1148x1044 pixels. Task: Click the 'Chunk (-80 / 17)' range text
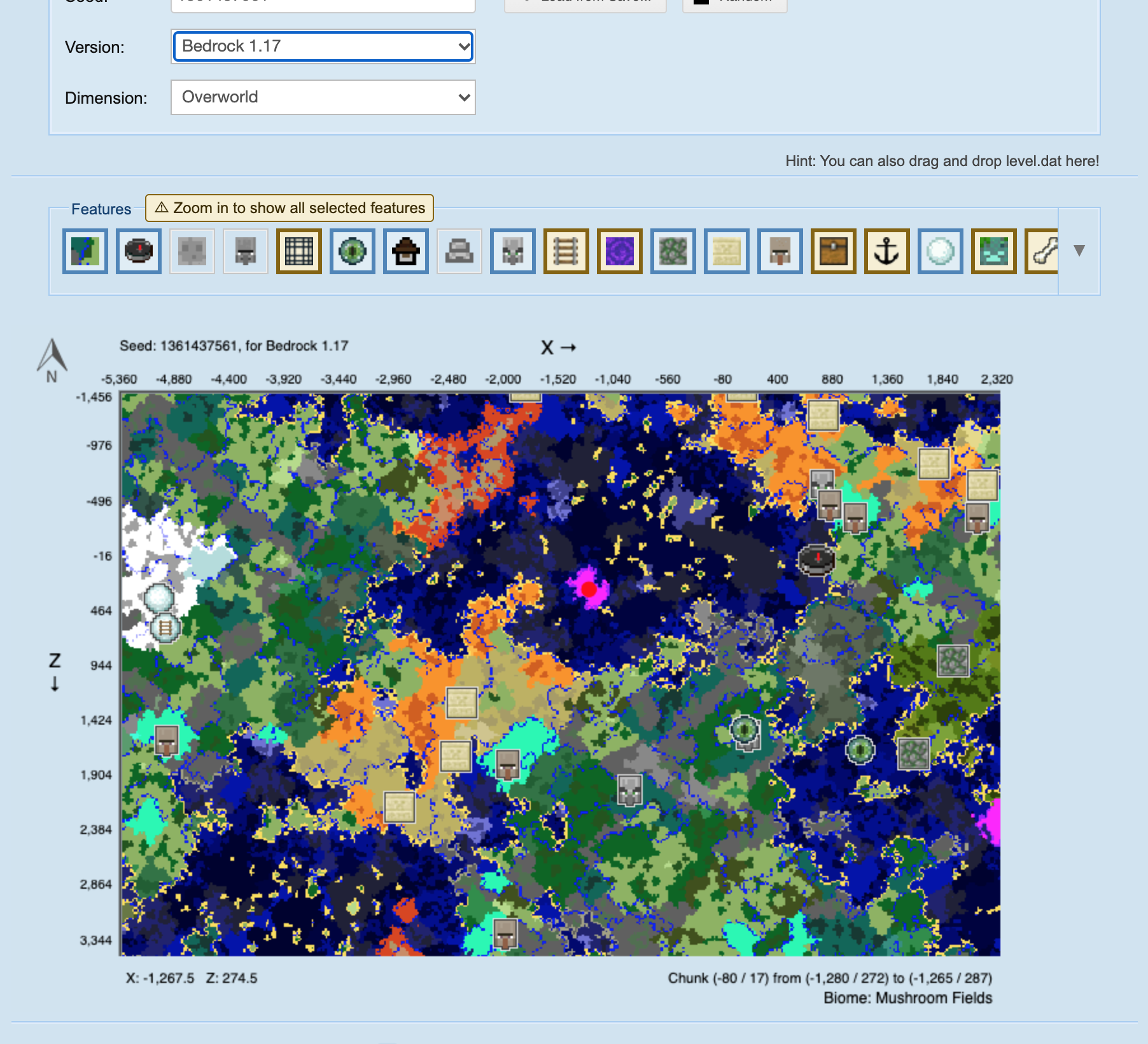[x=830, y=978]
